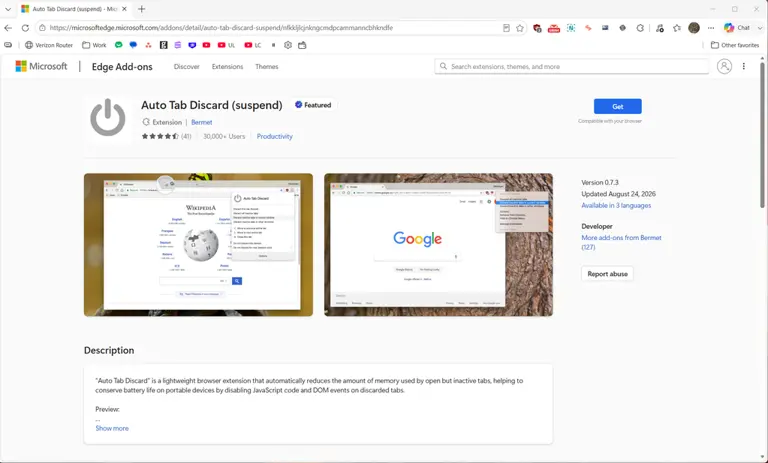Expand description with Show more

112,428
